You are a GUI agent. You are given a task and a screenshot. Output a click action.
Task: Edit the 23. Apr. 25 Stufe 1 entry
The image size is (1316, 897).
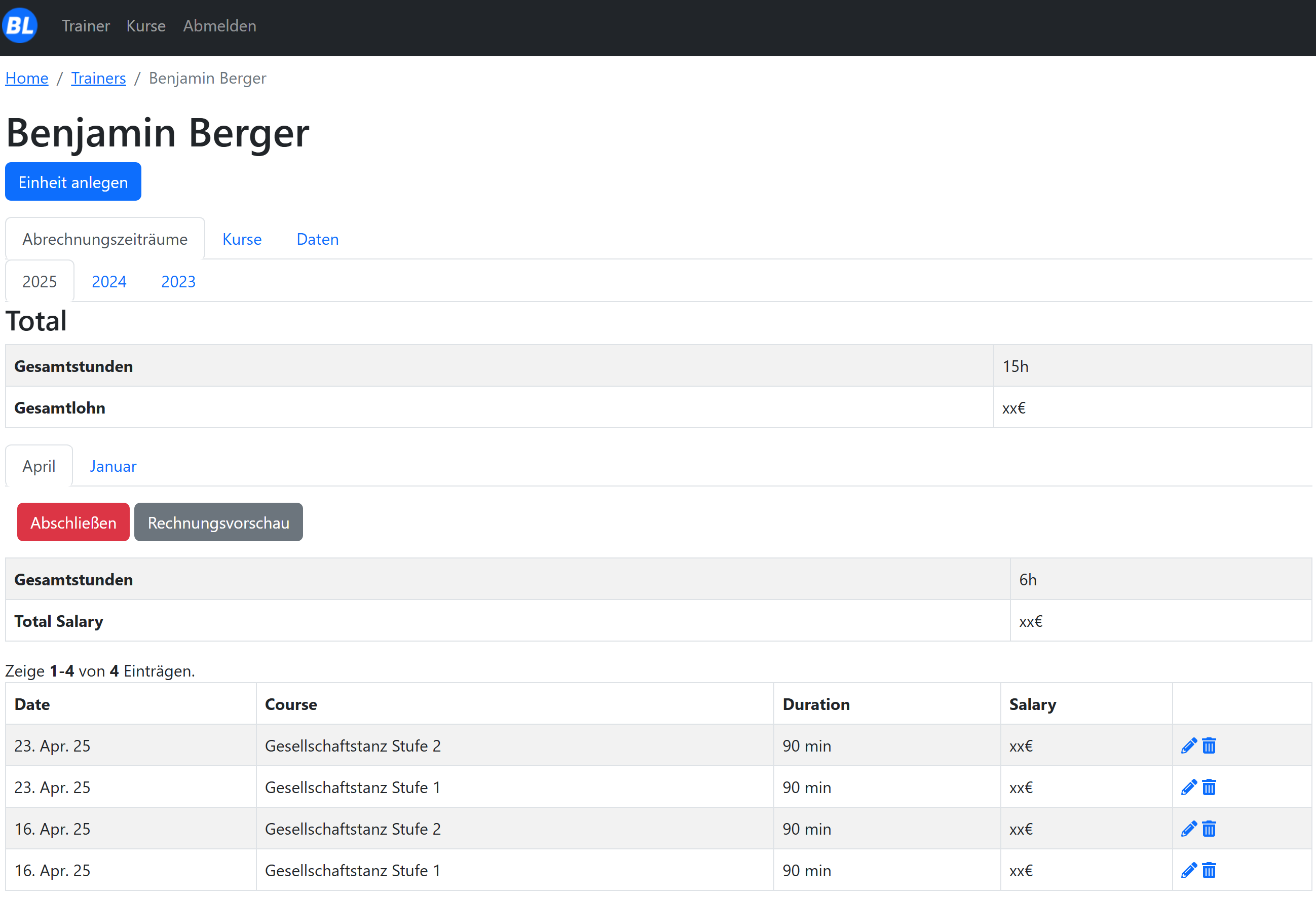(1189, 787)
